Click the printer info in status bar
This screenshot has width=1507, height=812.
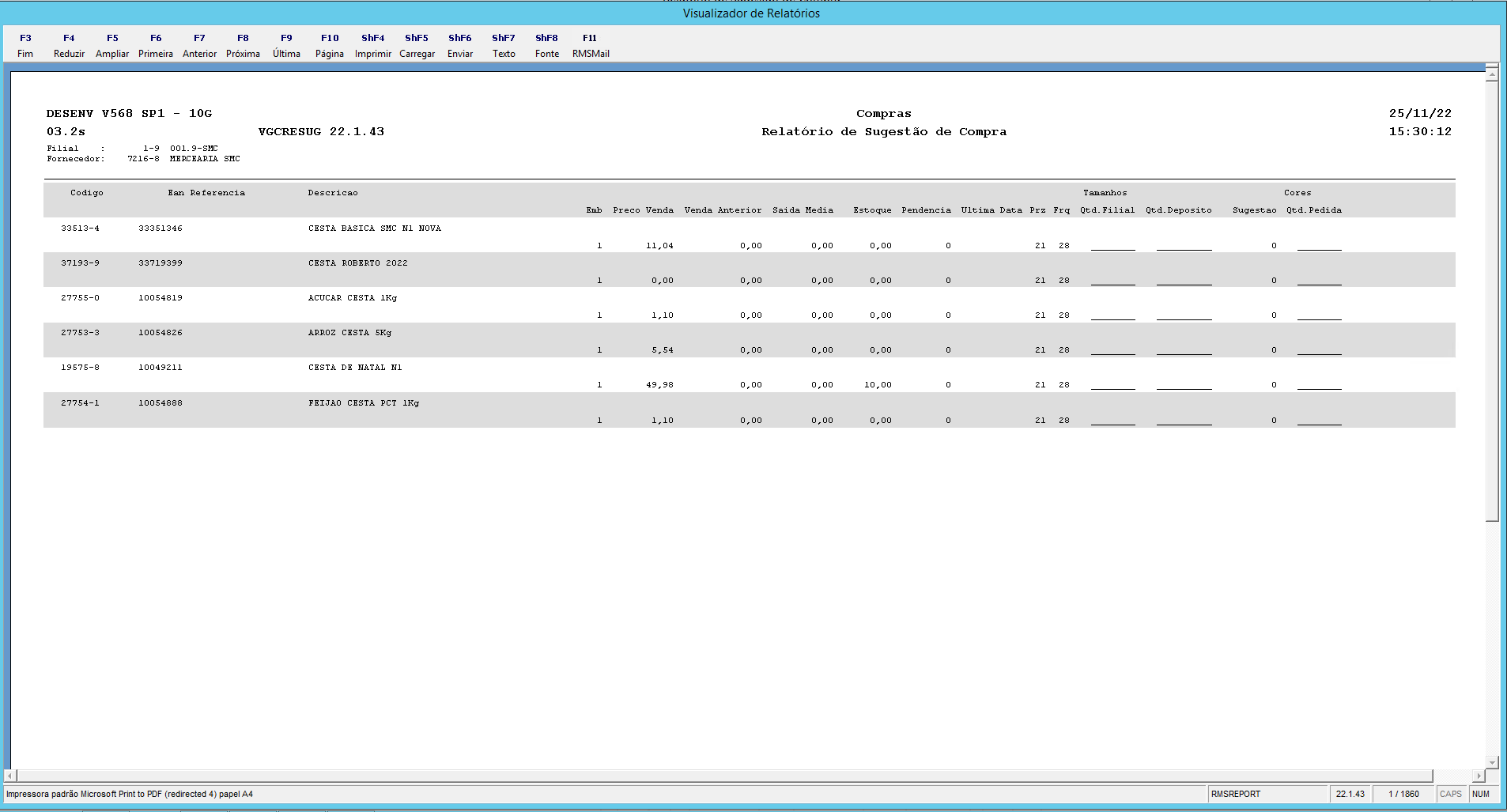click(130, 794)
